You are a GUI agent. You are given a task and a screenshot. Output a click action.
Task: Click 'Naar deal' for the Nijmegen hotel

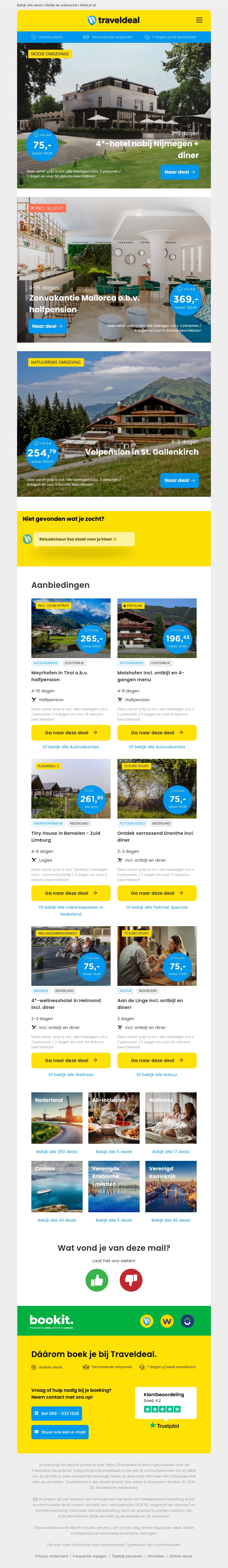179,172
